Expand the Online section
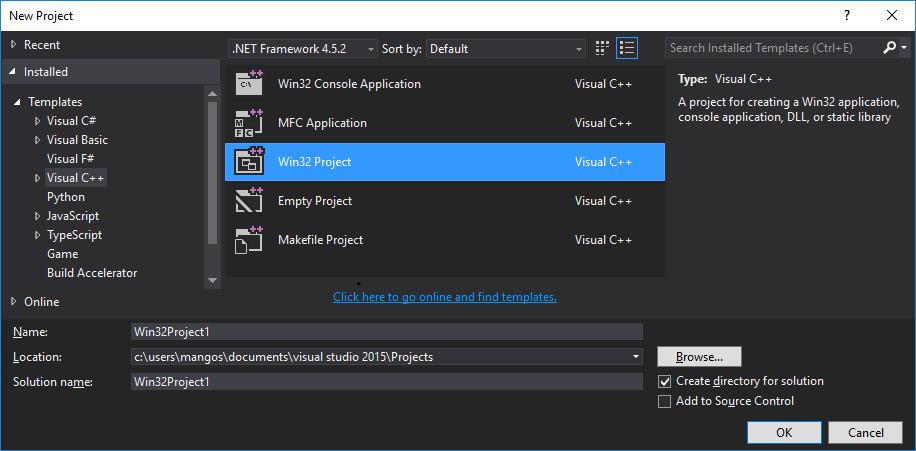Viewport: 916px width, 451px height. [14, 301]
